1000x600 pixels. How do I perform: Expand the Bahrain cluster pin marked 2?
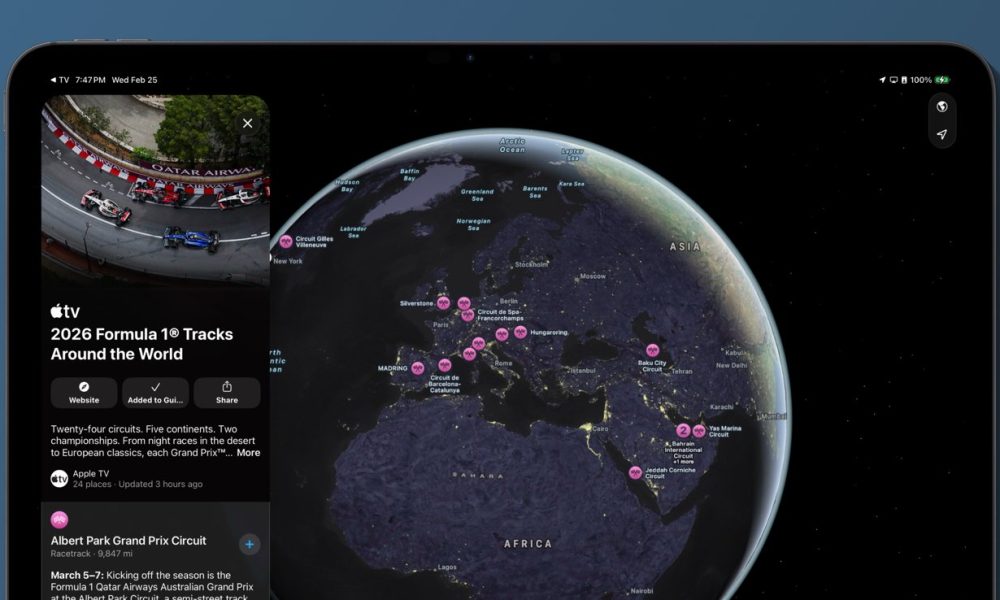click(684, 431)
